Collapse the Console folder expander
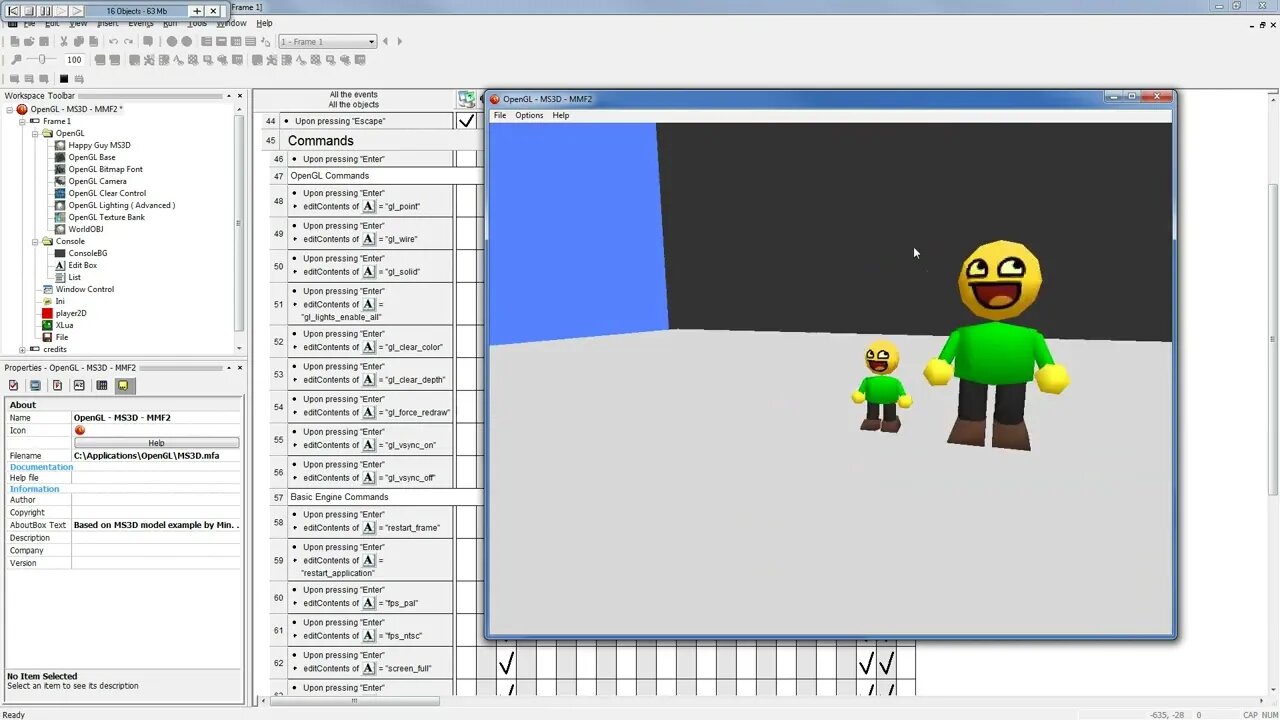This screenshot has height=720, width=1280. point(35,241)
